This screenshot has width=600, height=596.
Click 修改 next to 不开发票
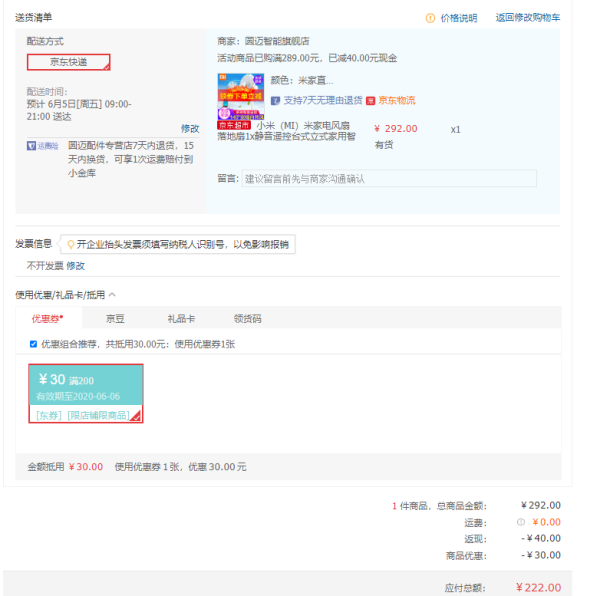pyautogui.click(x=75, y=266)
